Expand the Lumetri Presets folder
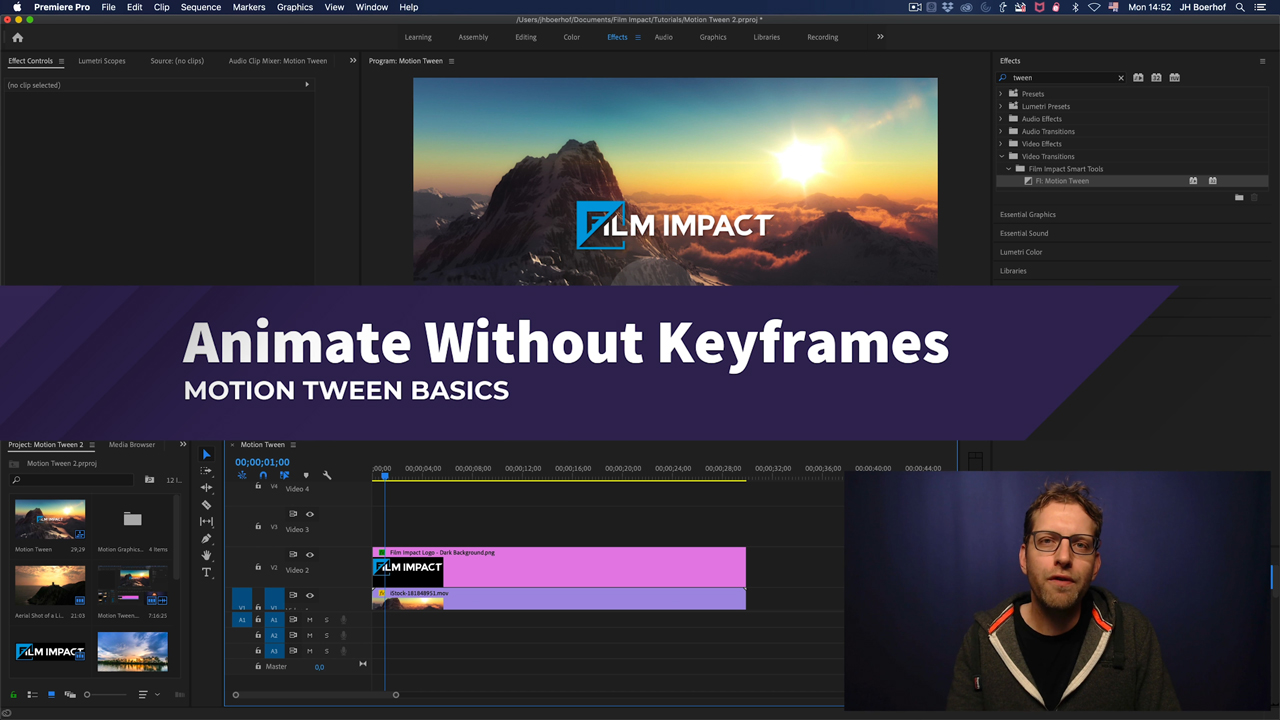This screenshot has width=1280, height=720. tap(1001, 106)
